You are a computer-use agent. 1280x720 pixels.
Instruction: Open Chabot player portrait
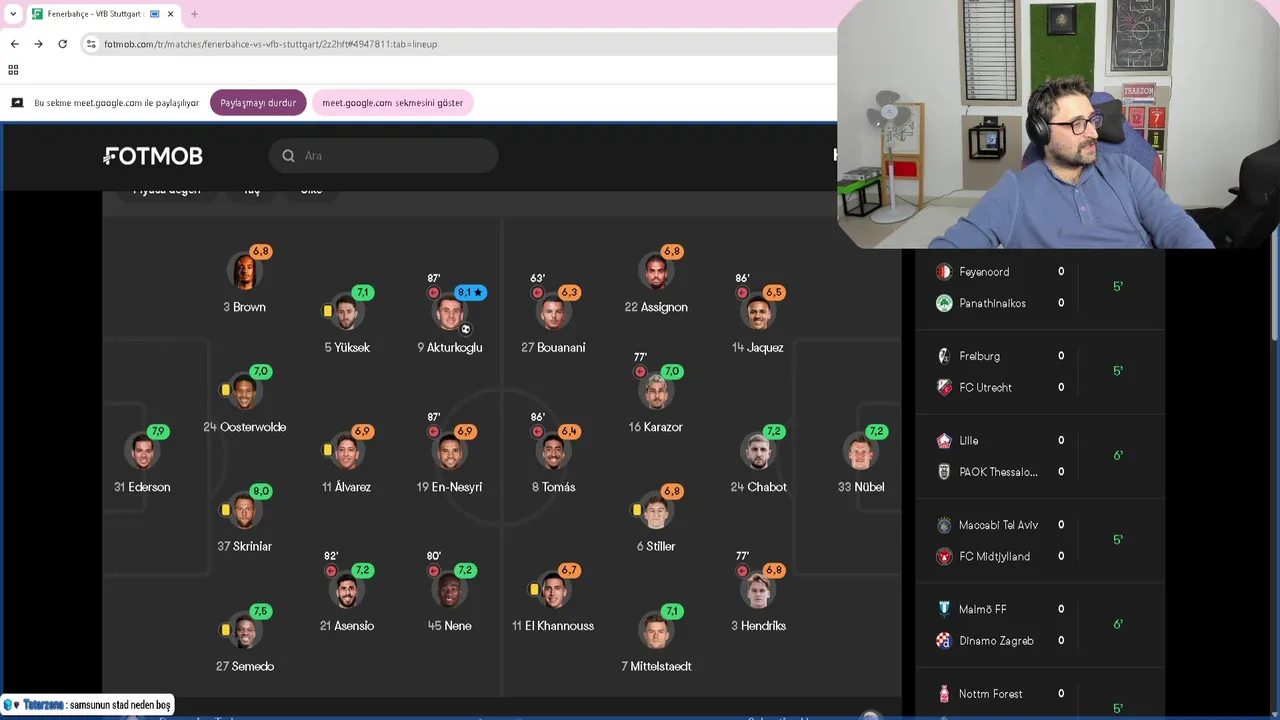tap(758, 451)
